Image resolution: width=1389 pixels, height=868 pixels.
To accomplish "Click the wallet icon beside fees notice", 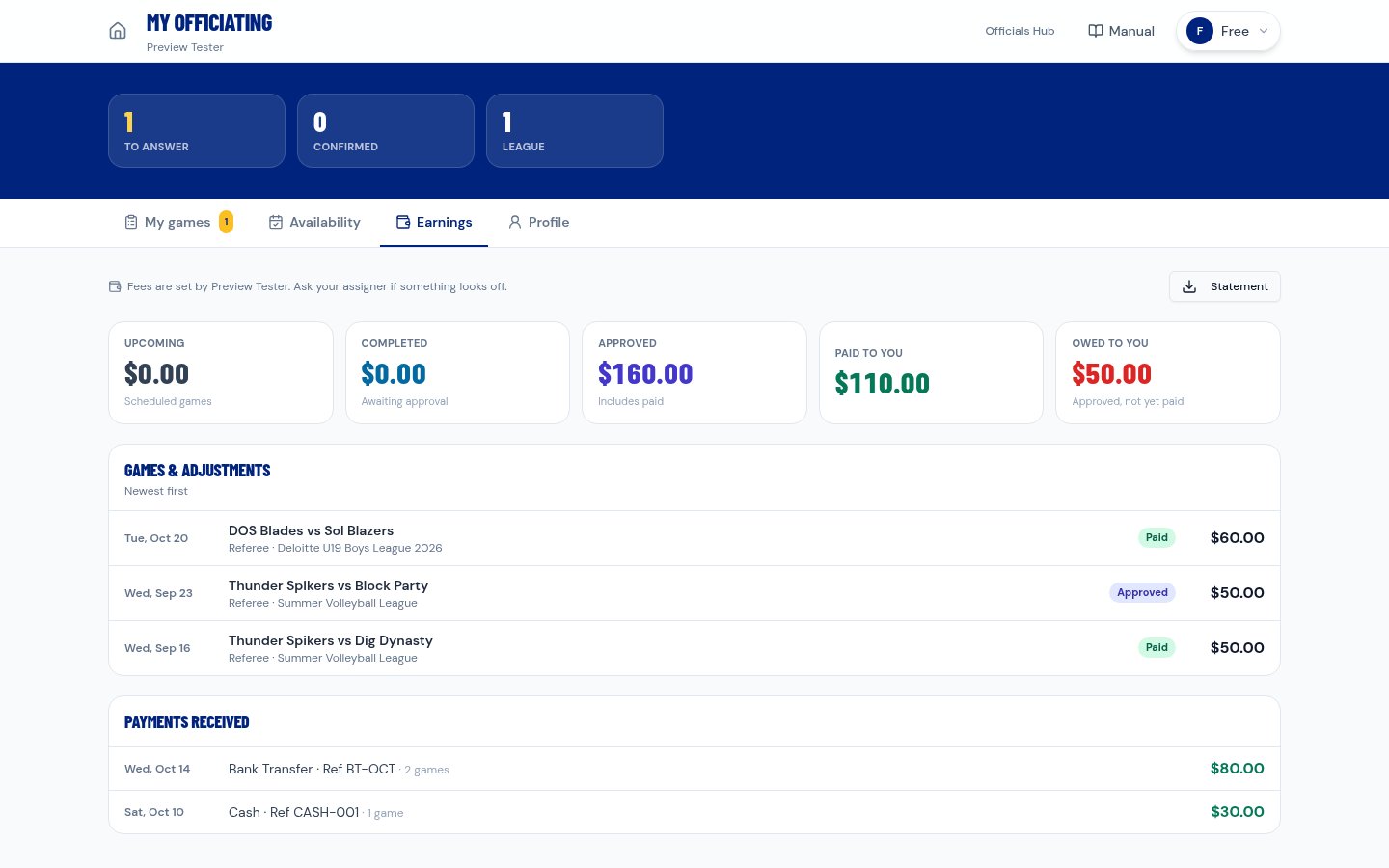I will pos(115,286).
